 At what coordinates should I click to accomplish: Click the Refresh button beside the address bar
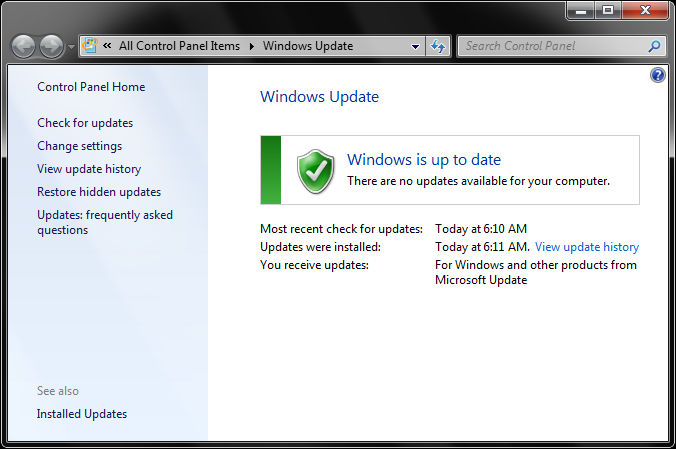pos(437,46)
